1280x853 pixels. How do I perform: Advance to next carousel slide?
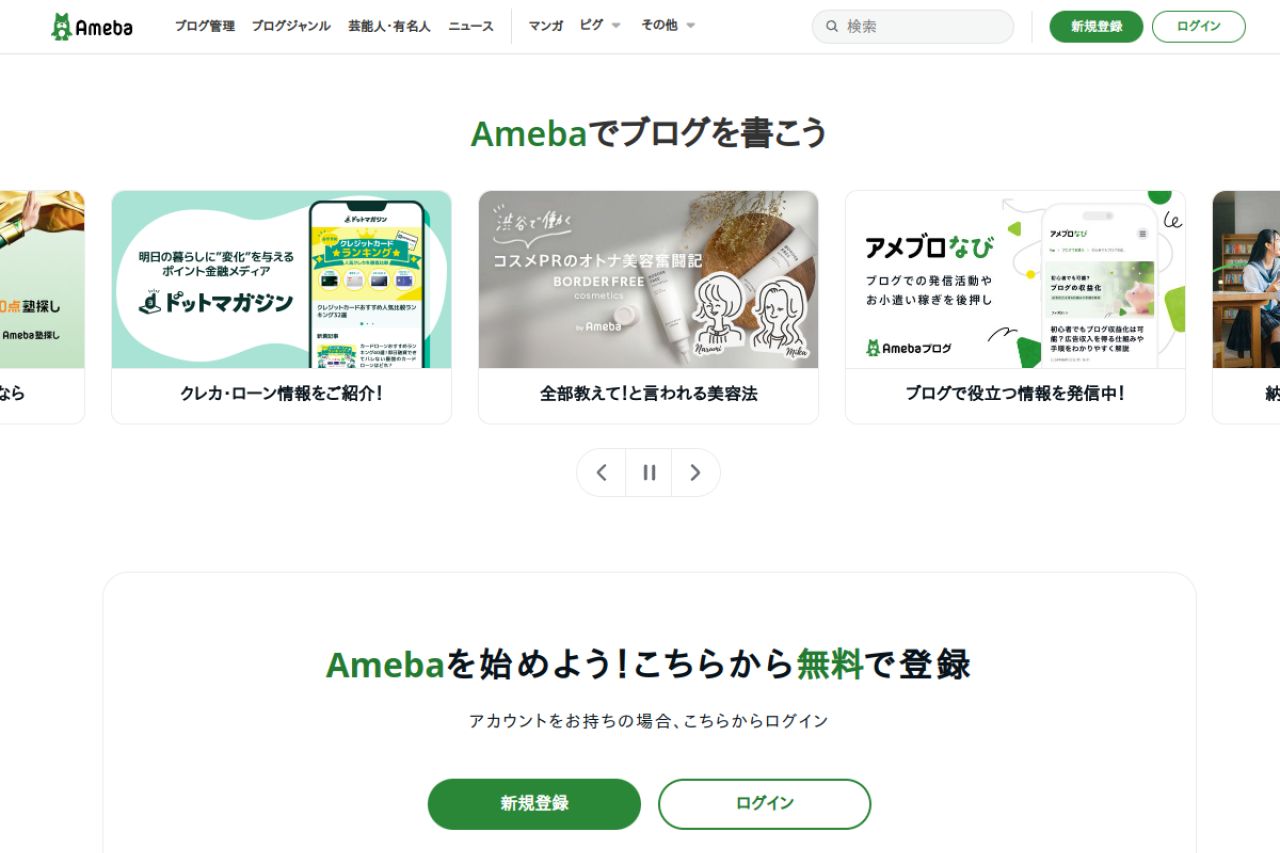[696, 473]
